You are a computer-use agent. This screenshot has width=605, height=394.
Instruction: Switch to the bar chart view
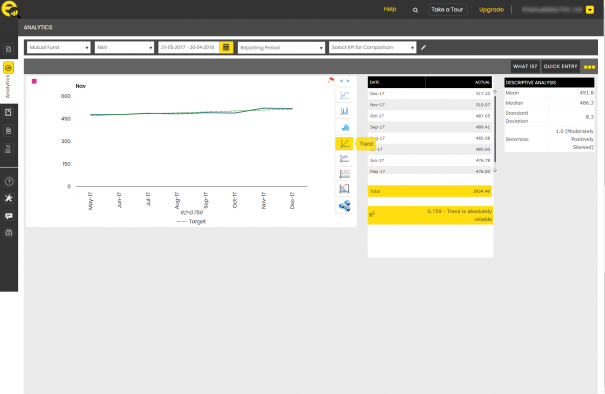[x=344, y=111]
